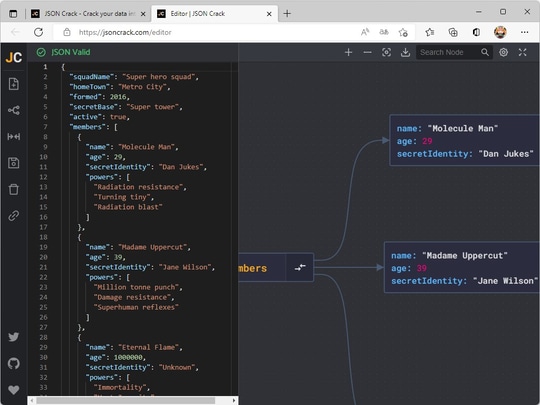Click the expand/collapse nodes sidebar icon
The width and height of the screenshot is (540, 405).
pos(14,137)
